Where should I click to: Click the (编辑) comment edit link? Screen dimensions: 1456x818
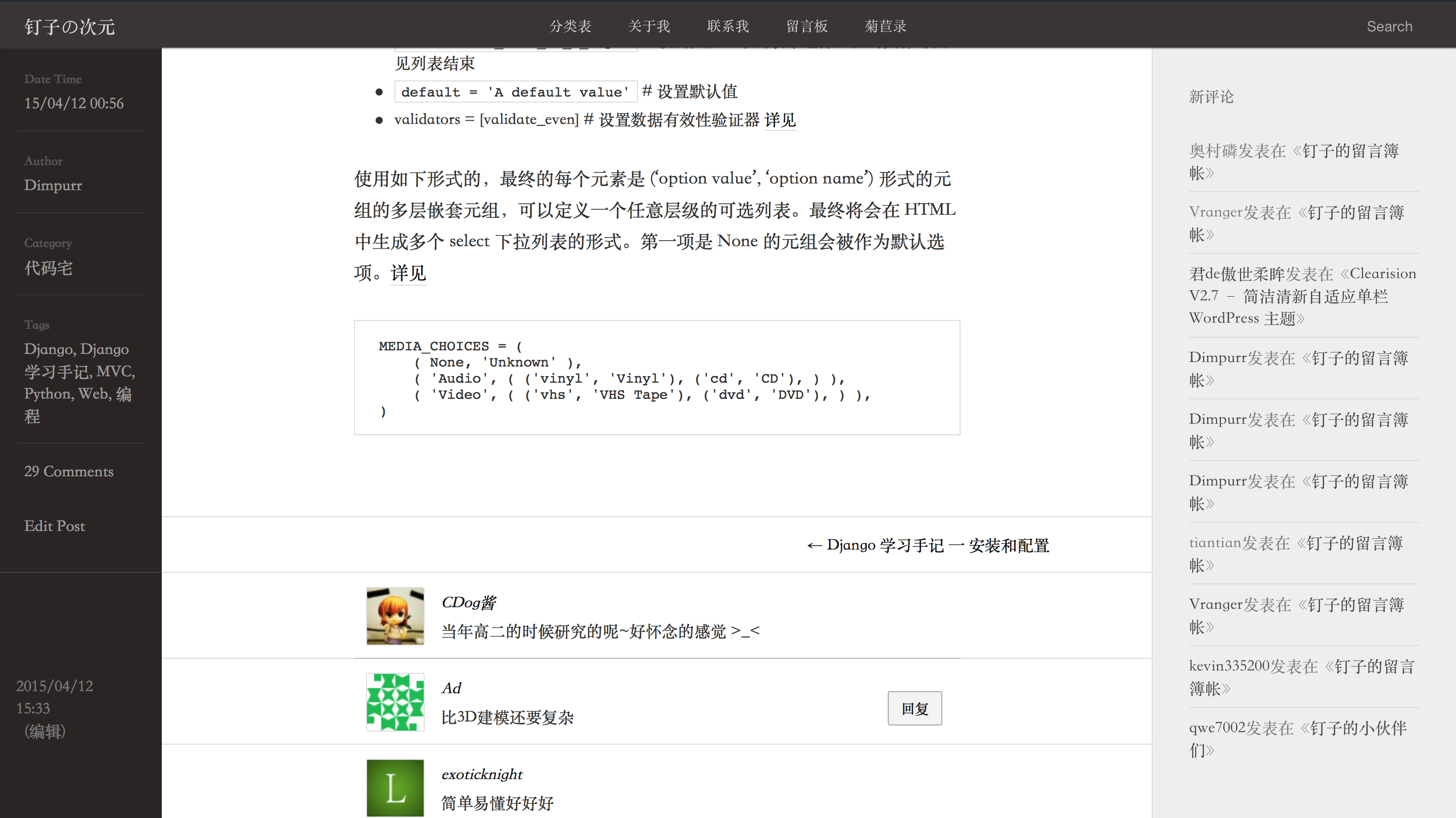pos(44,731)
